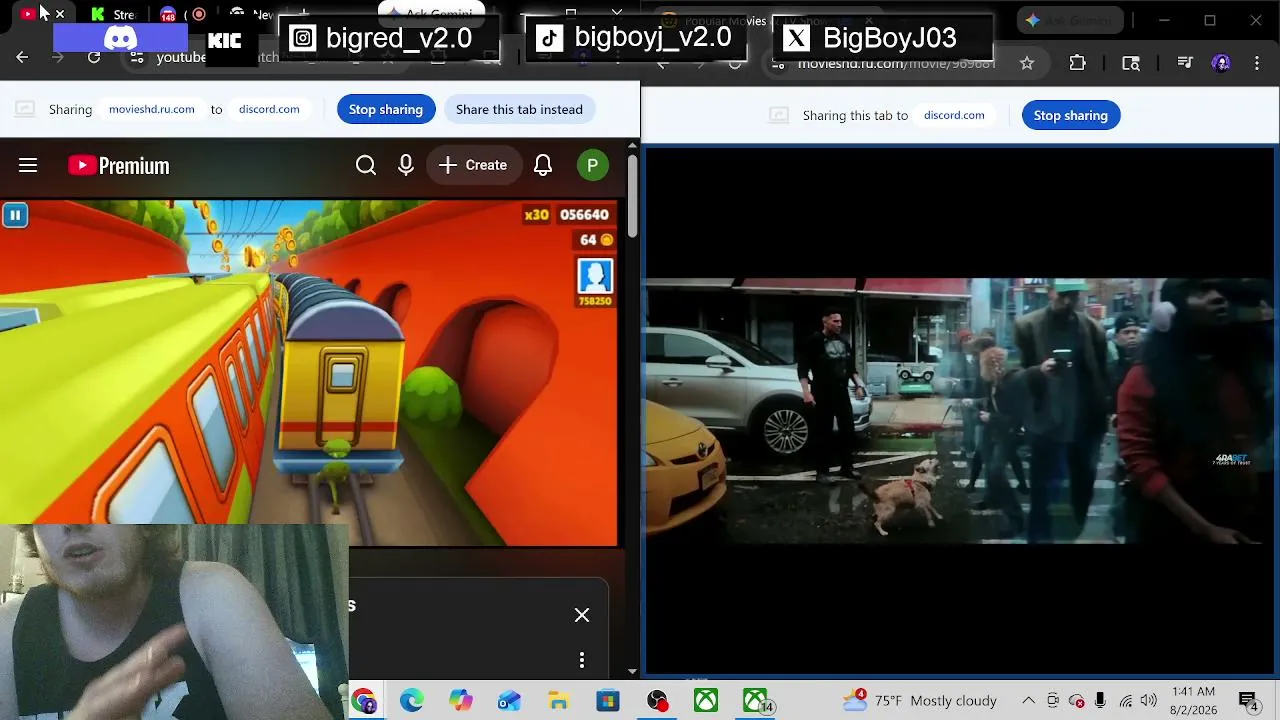Stop sharing in the right browser window
This screenshot has height=720, width=1280.
1071,115
